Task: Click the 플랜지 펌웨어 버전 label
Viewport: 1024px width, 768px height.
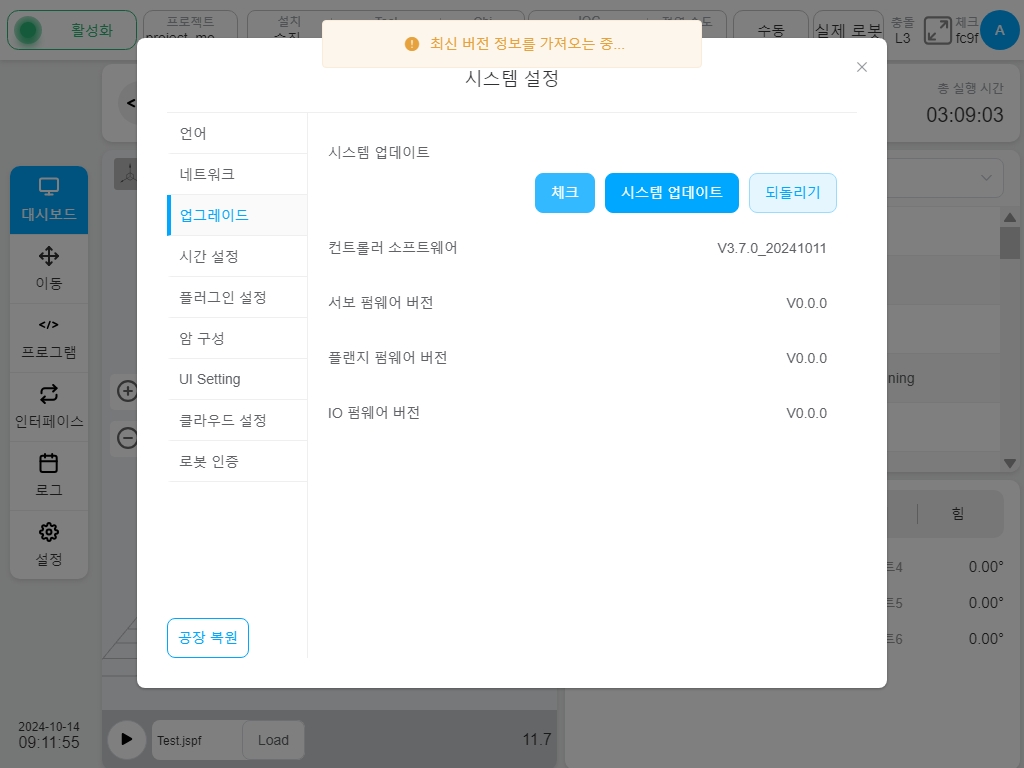Action: [x=387, y=358]
